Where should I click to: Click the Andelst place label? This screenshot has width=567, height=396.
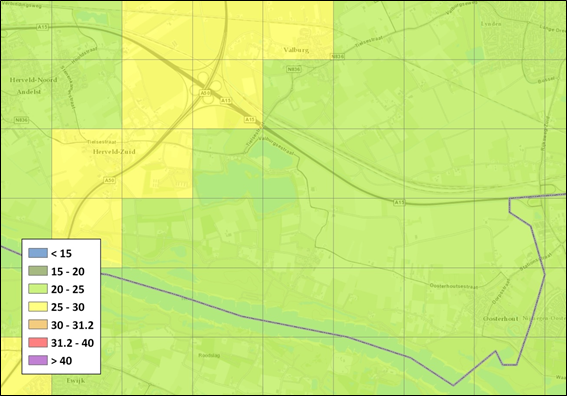[29, 92]
